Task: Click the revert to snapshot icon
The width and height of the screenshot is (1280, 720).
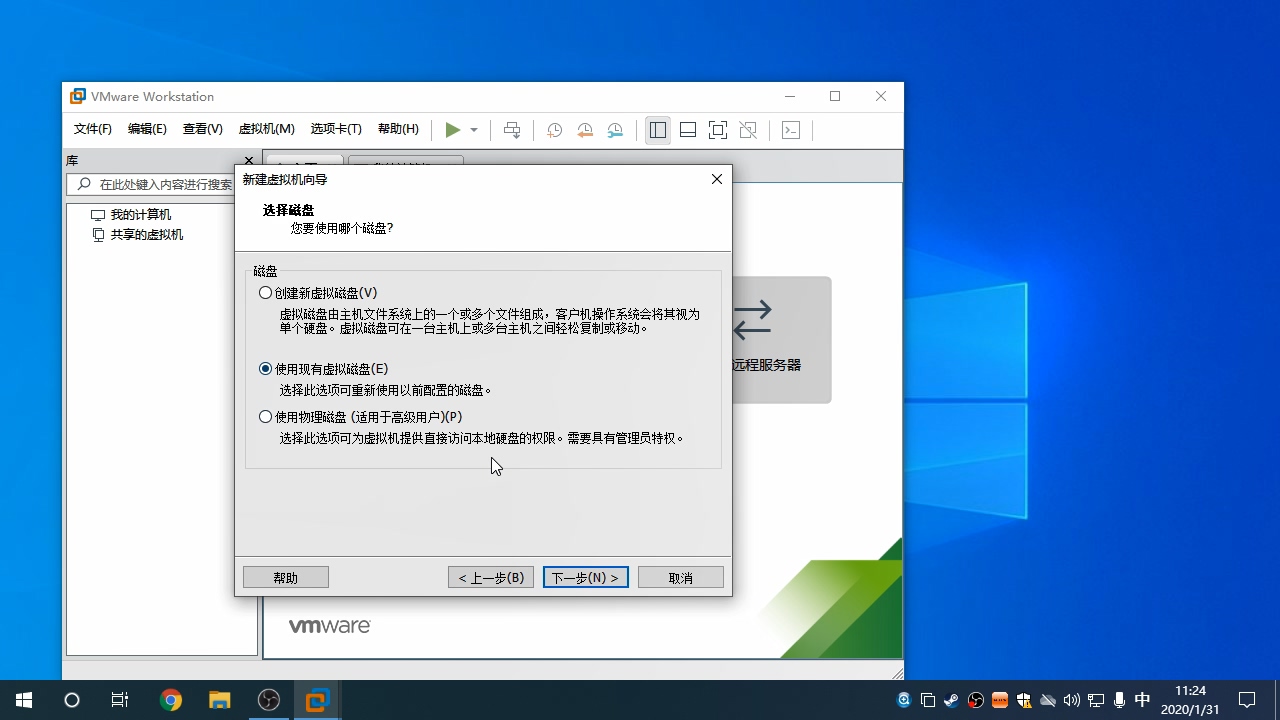Action: tap(585, 130)
